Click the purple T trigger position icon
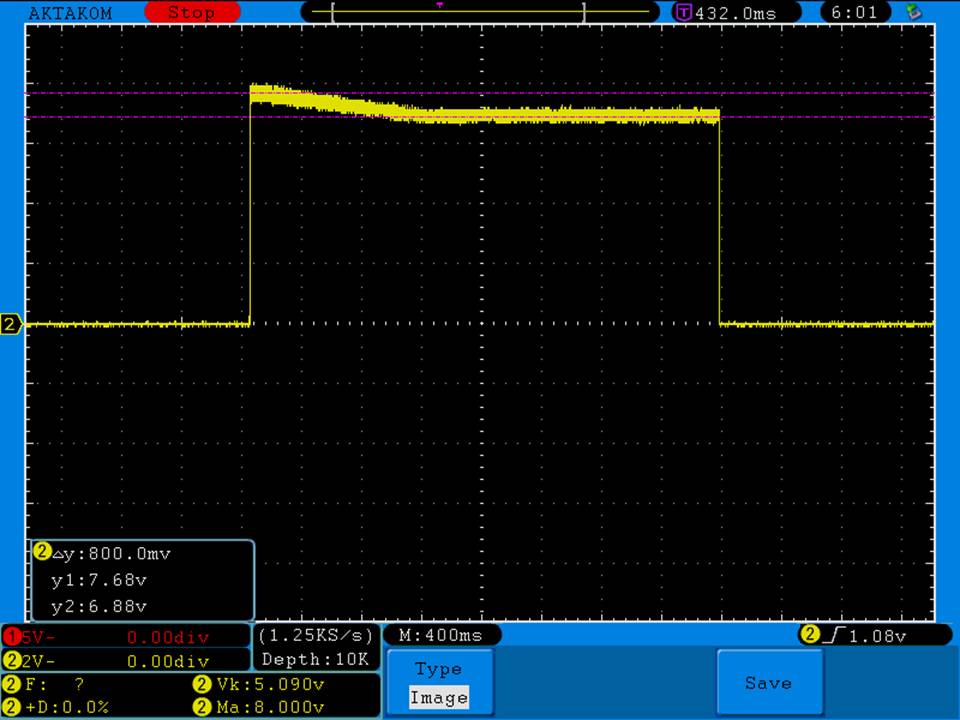 684,13
